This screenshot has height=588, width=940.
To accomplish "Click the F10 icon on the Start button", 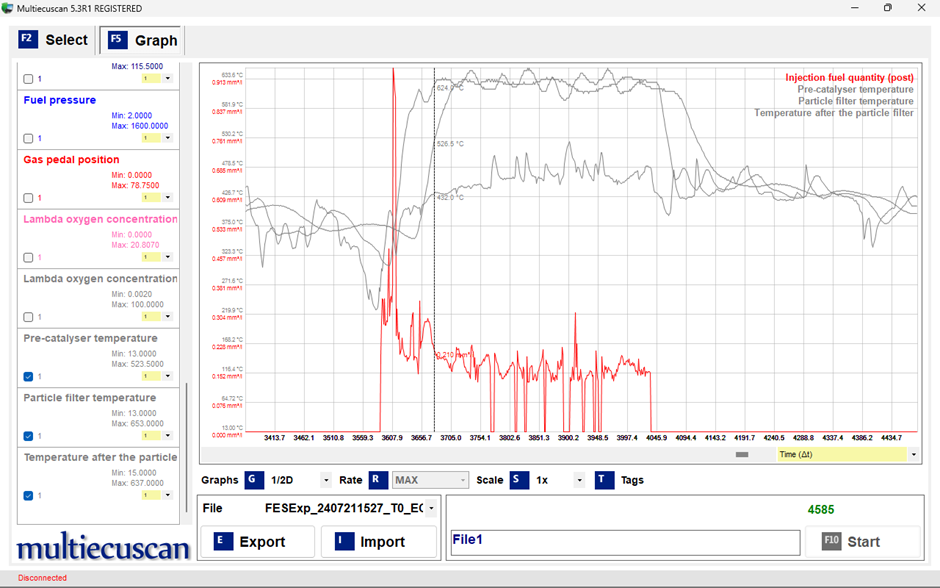I will (x=832, y=541).
